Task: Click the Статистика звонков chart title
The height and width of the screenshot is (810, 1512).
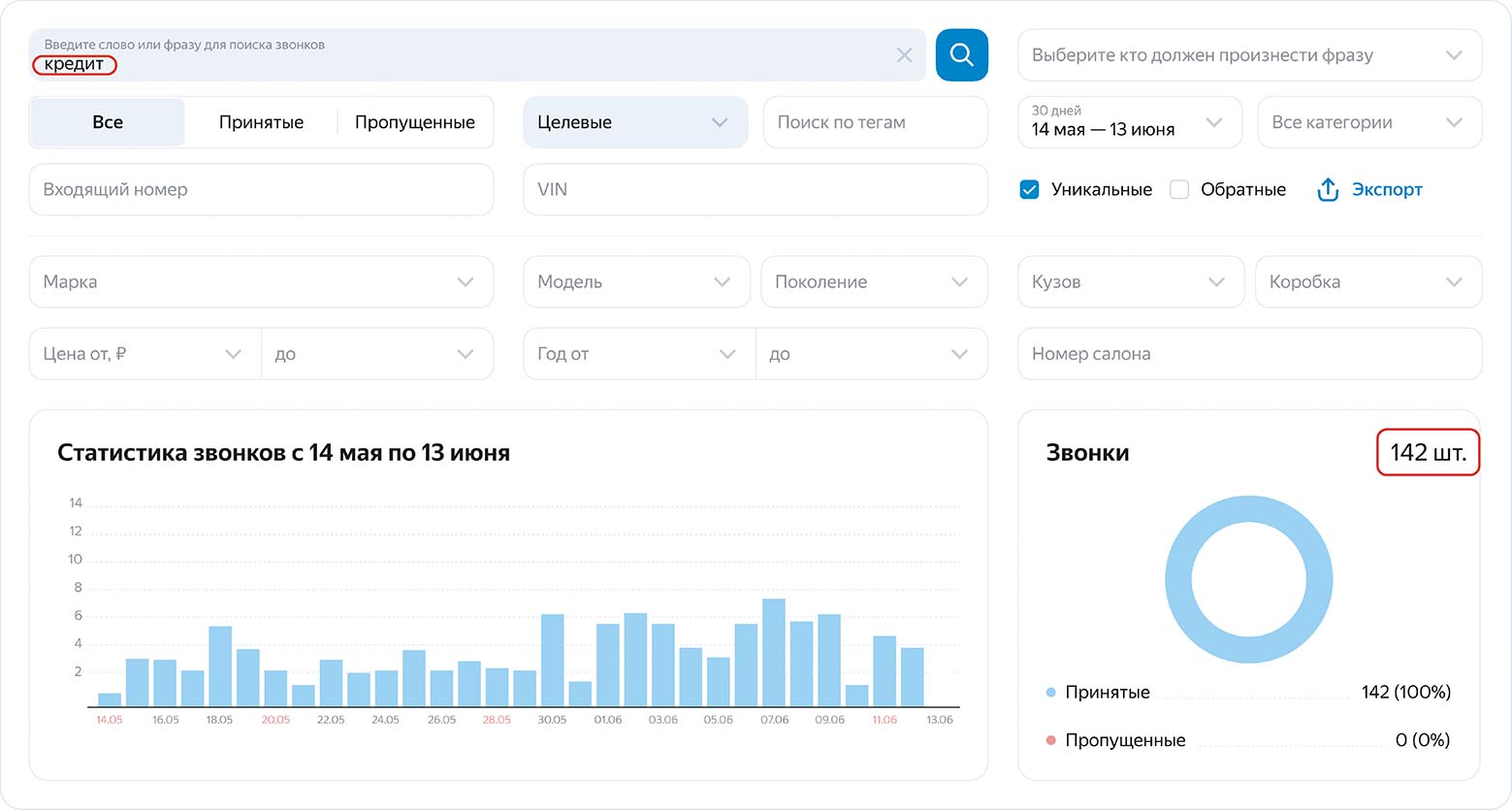Action: [x=283, y=453]
